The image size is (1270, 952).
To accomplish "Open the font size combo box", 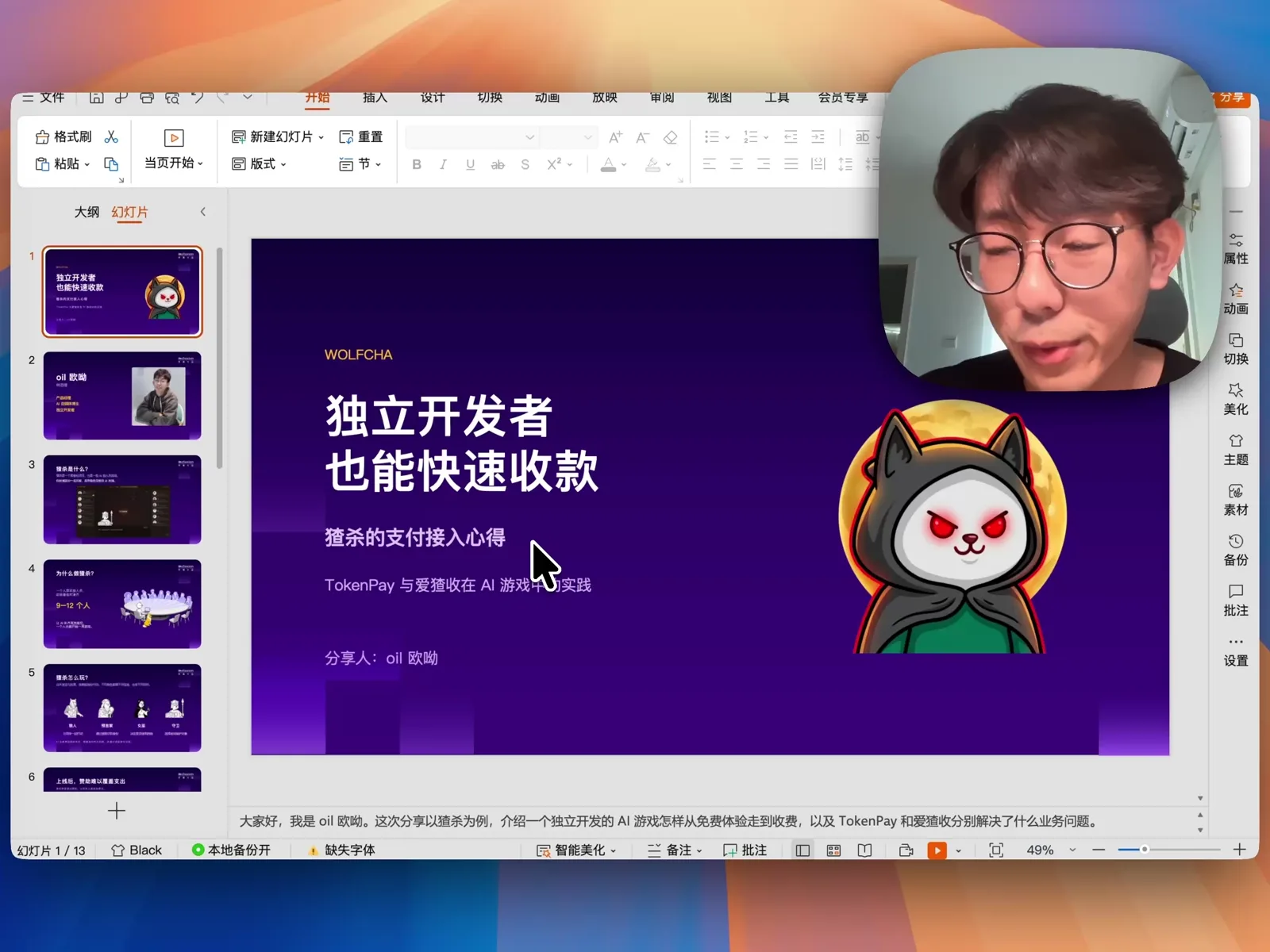I will (568, 137).
